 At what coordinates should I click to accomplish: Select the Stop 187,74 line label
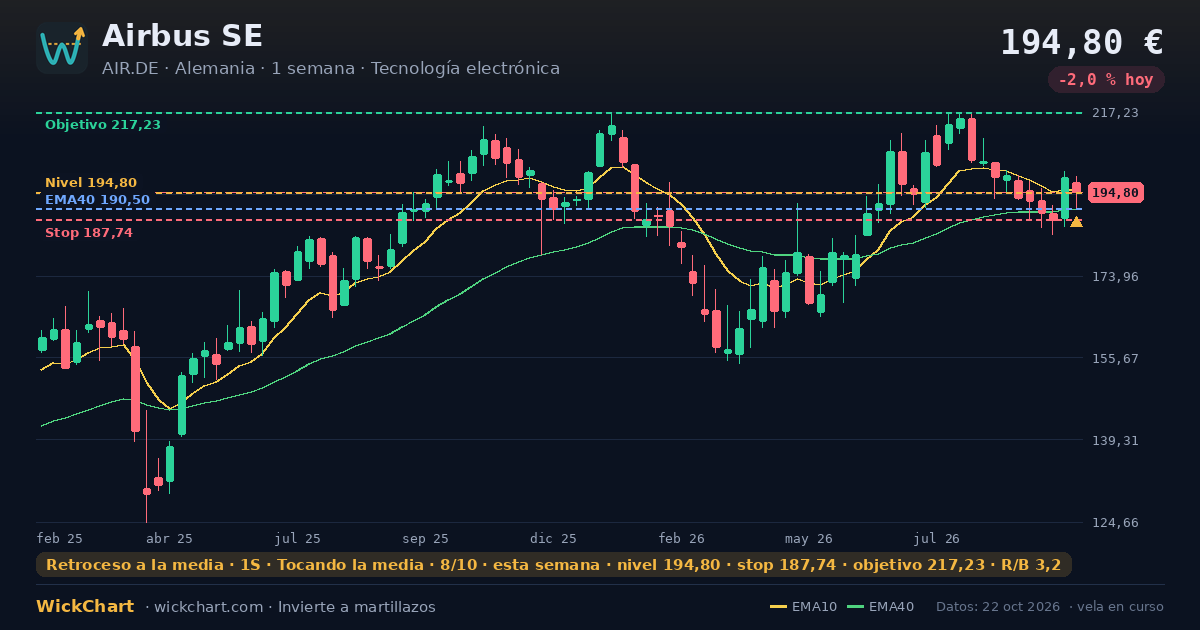(89, 233)
